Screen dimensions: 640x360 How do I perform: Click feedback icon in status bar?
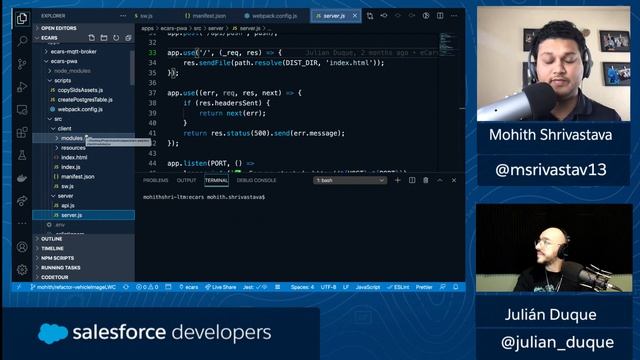click(x=443, y=287)
